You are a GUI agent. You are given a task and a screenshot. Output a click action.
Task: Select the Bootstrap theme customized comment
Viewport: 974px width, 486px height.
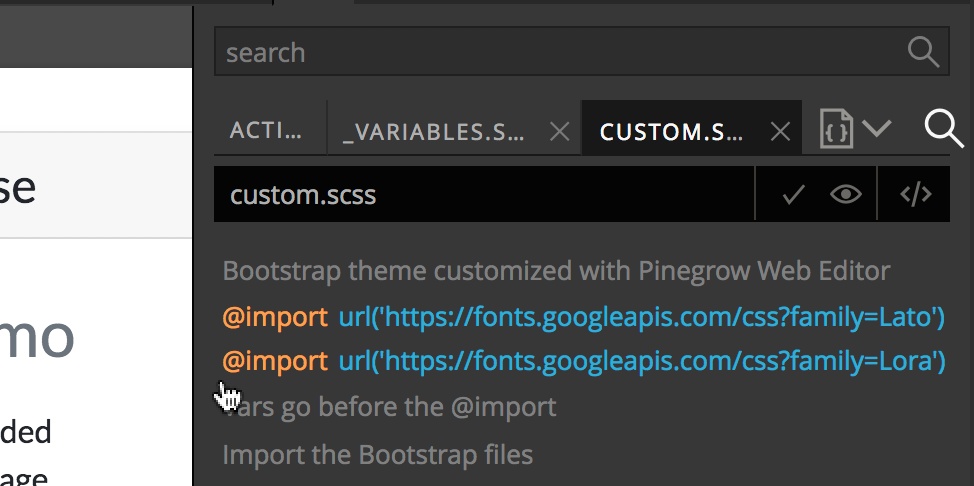(556, 271)
